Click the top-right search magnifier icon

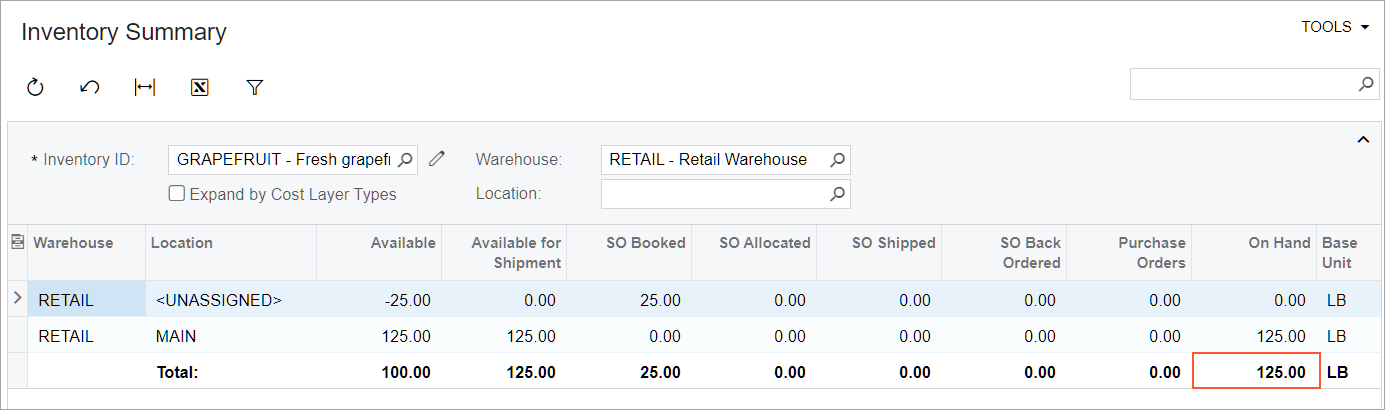pyautogui.click(x=1366, y=84)
